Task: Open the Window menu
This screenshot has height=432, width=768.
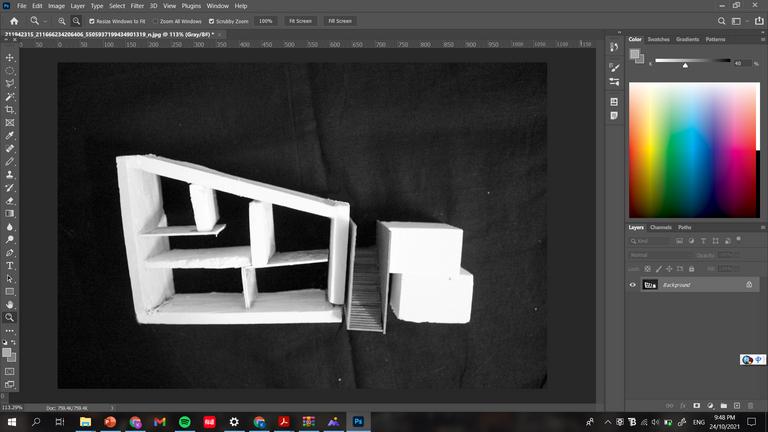Action: [x=217, y=6]
